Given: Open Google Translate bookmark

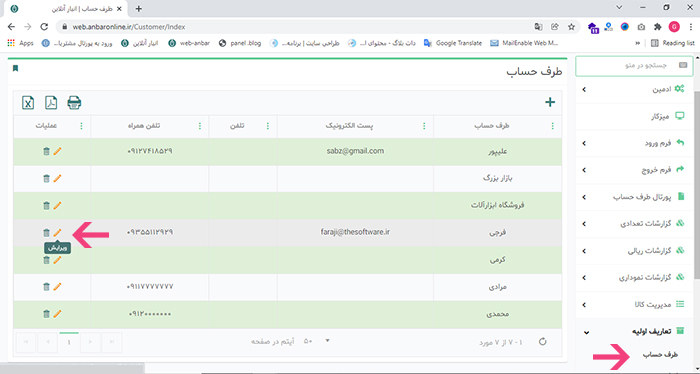Looking at the screenshot, I should click(453, 43).
